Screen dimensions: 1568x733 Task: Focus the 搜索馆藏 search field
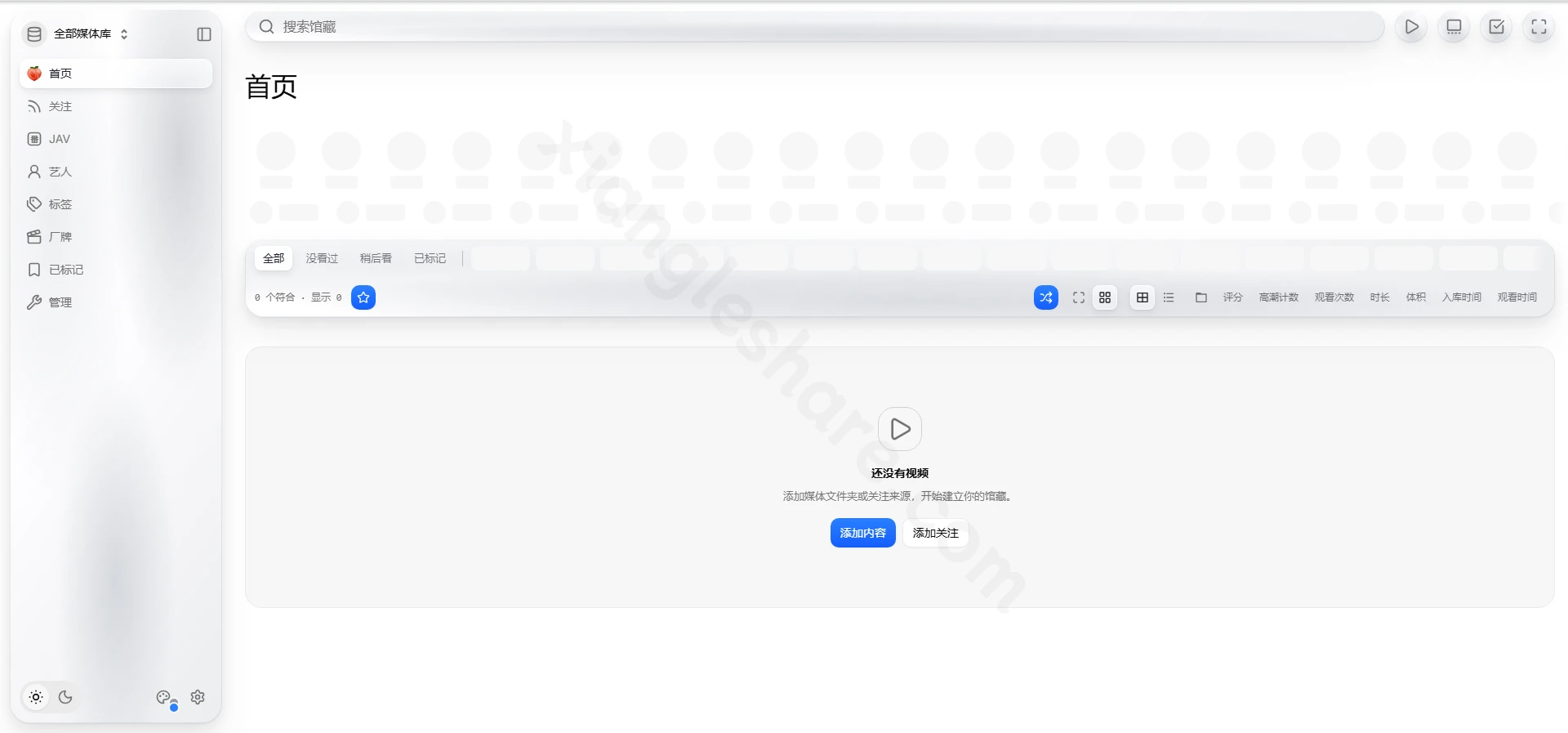tap(815, 27)
